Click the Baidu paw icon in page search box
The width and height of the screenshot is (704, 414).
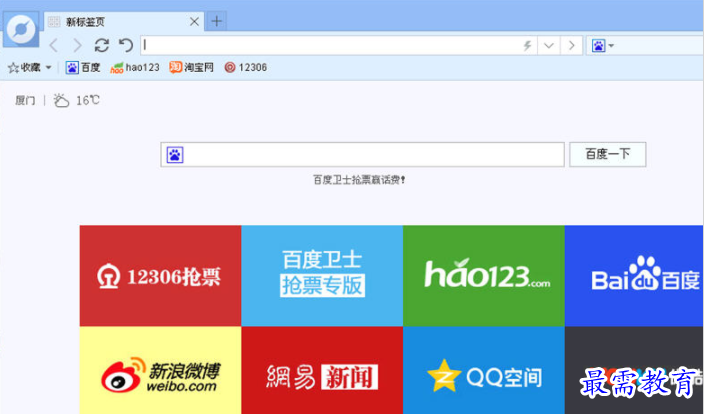coord(175,155)
